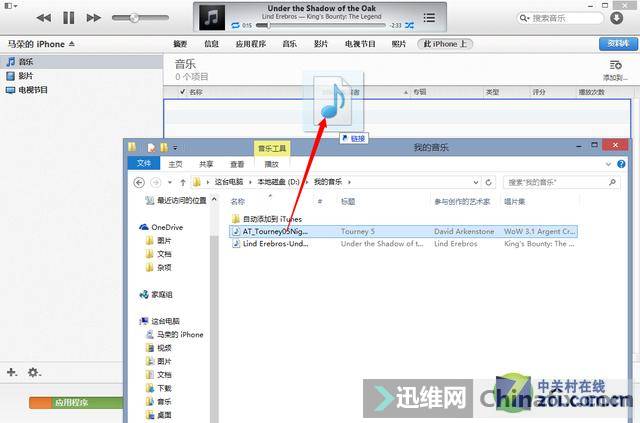Expand the Explorer ribbon chevron
Image resolution: width=640 pixels, height=423 pixels.
[608, 164]
